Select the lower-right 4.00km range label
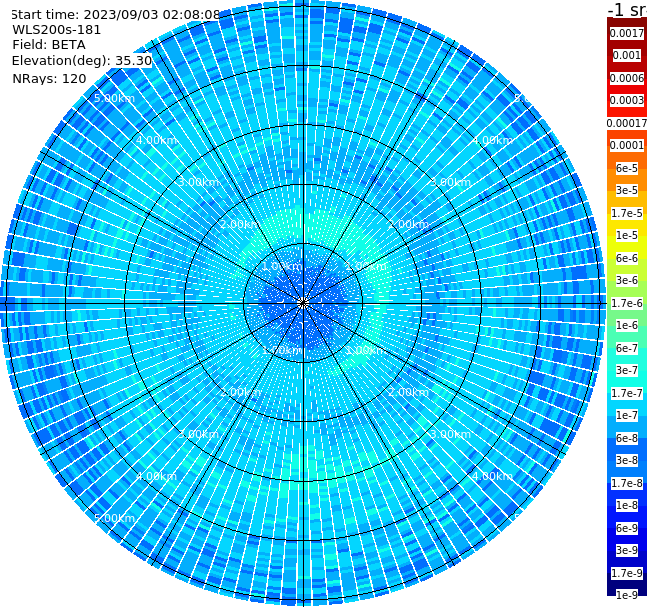Viewport: 647px width, 607px height. (493, 476)
